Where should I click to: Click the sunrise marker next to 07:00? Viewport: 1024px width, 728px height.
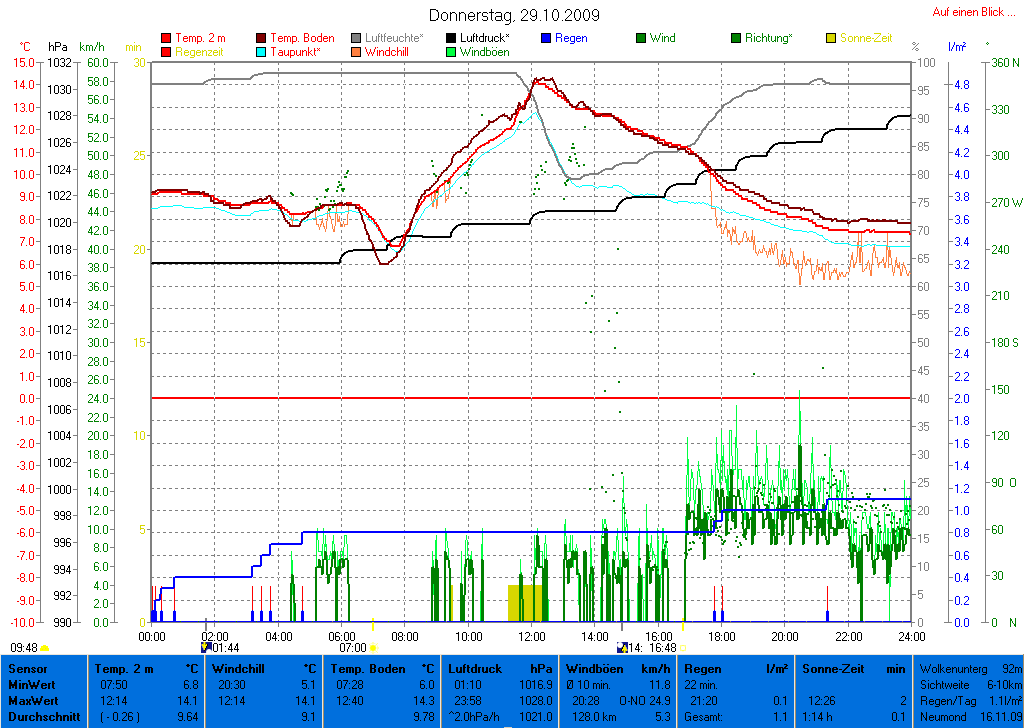pyautogui.click(x=373, y=648)
